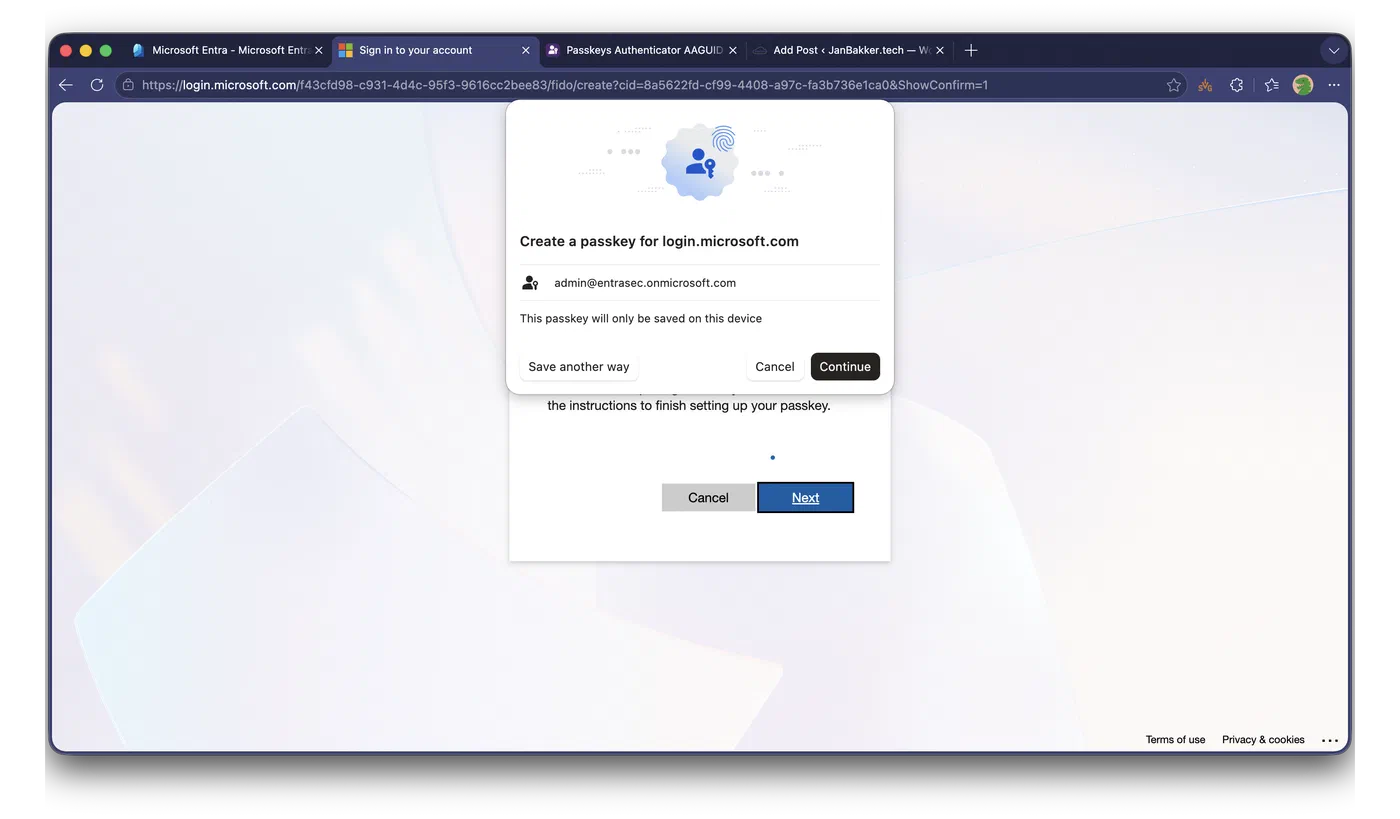Open the Add Post JanBakker.tech tab
This screenshot has height=819, width=1400.
pos(849,50)
